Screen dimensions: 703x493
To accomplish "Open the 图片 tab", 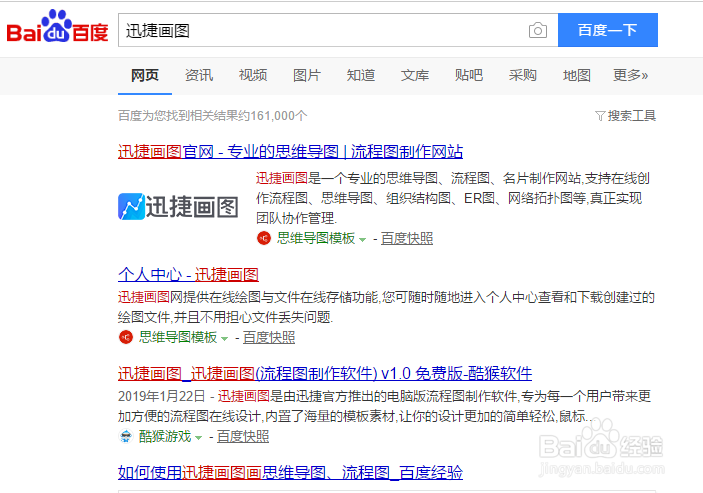I will (307, 75).
